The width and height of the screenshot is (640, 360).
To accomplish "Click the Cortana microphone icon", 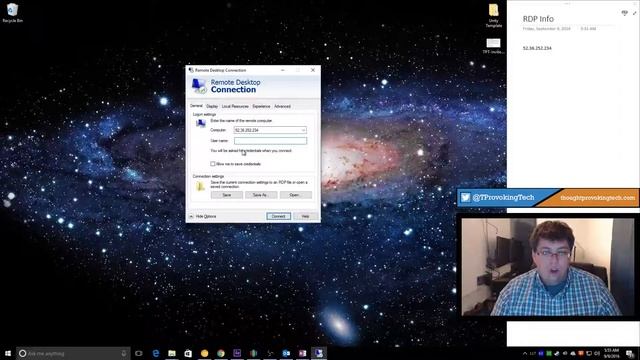I will pos(124,353).
